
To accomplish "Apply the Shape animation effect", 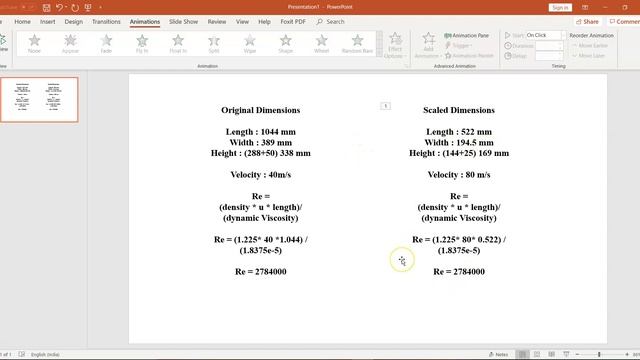I will coord(286,44).
